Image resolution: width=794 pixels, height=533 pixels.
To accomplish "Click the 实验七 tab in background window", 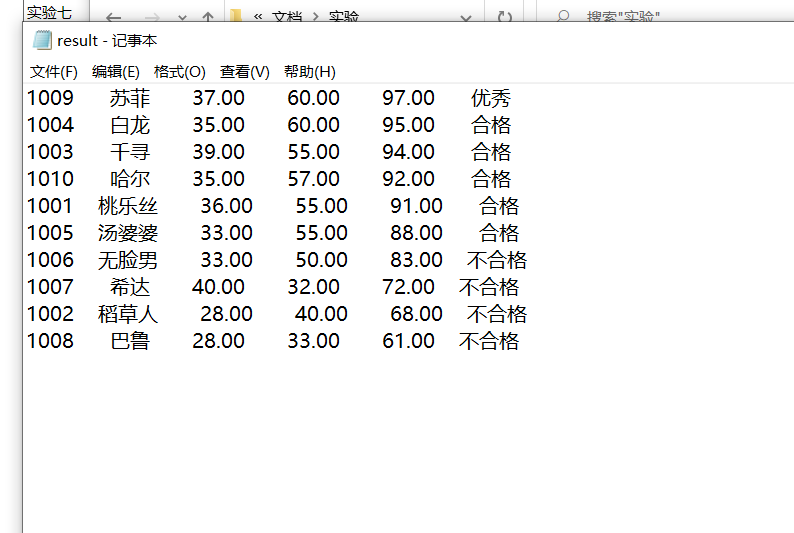I will pos(49,12).
